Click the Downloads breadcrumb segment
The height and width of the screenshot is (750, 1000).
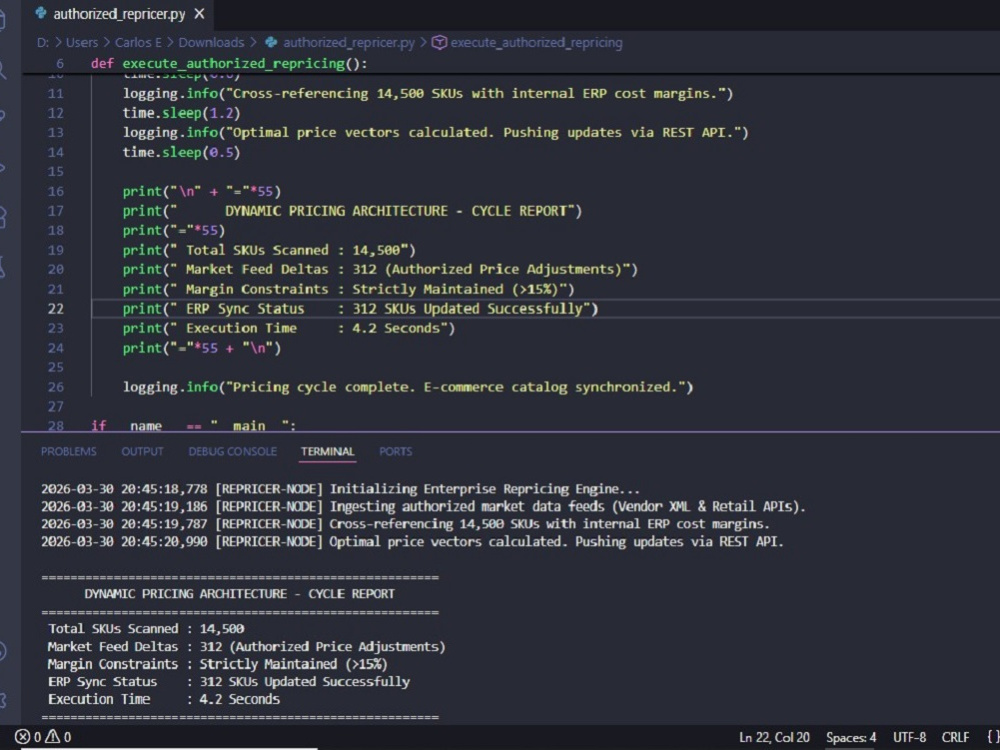tap(211, 43)
